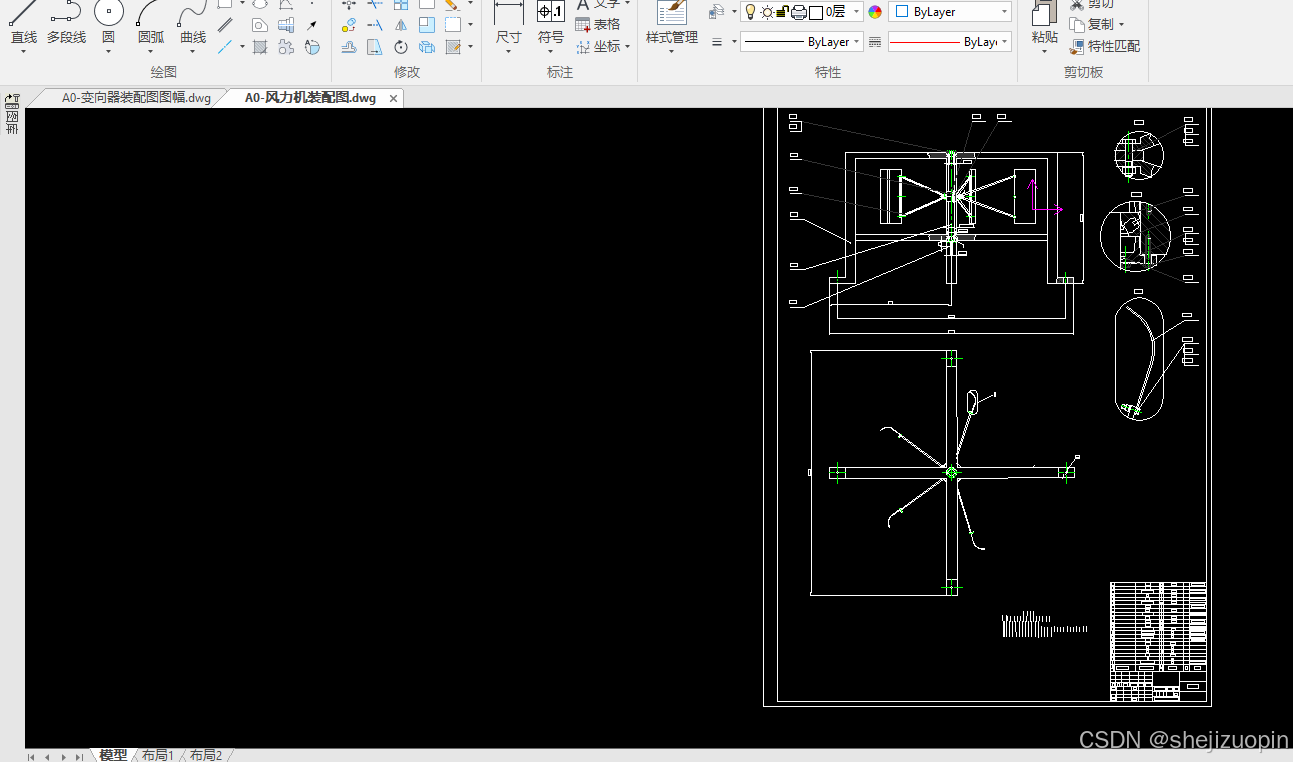
Task: Click the stretch icon in 修改 panel
Action: (x=375, y=47)
